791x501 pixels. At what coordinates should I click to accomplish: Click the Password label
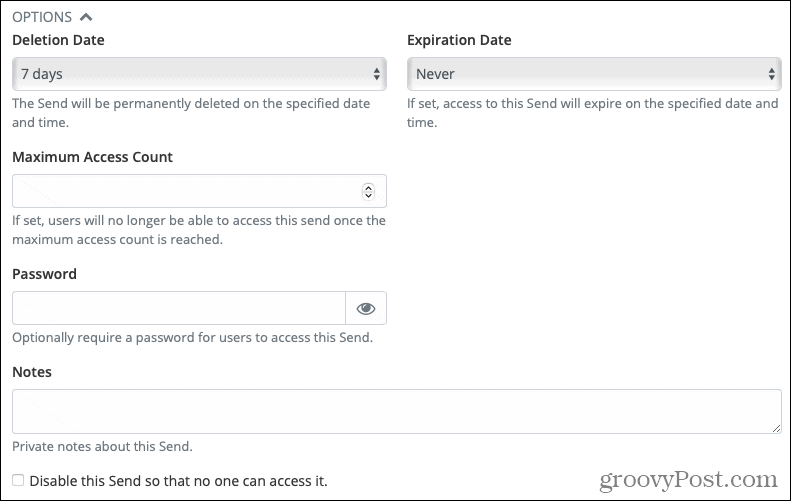pyautogui.click(x=44, y=274)
